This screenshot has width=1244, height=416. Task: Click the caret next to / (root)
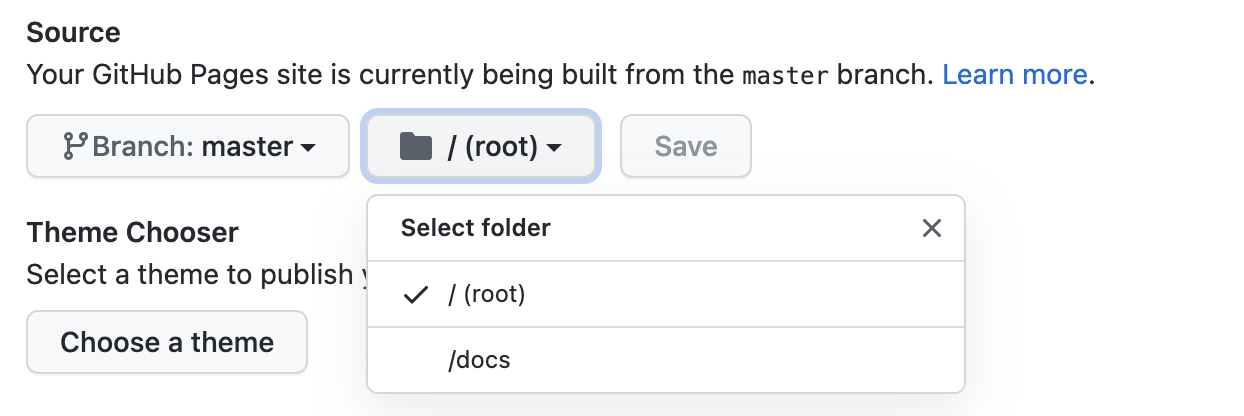[554, 148]
